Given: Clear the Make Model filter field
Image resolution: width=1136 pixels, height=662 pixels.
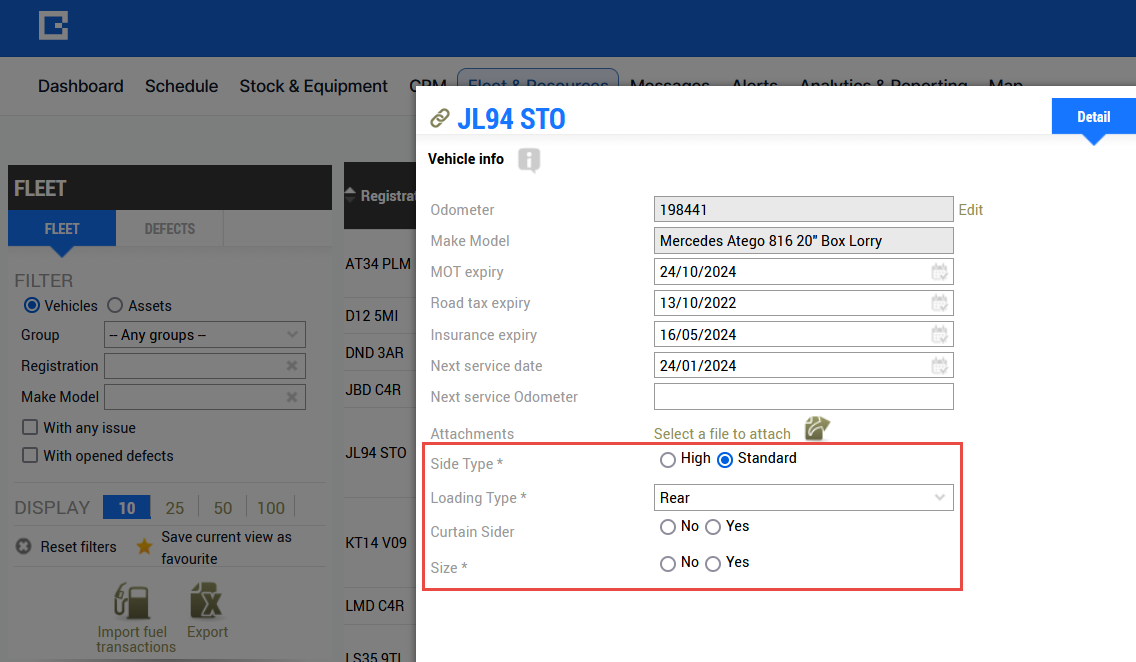Looking at the screenshot, I should pos(292,397).
